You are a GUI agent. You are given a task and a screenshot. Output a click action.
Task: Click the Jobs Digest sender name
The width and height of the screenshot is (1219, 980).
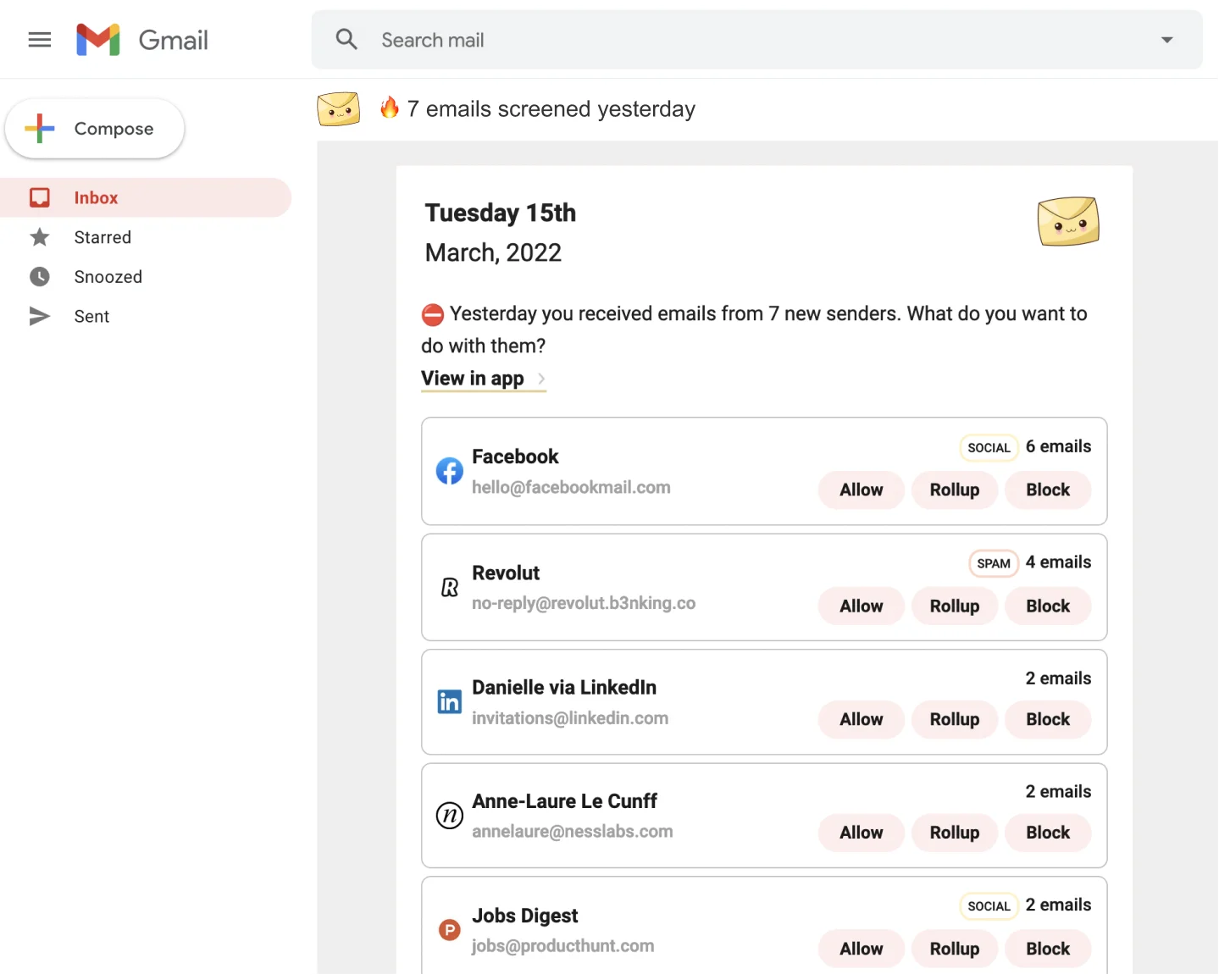(525, 916)
